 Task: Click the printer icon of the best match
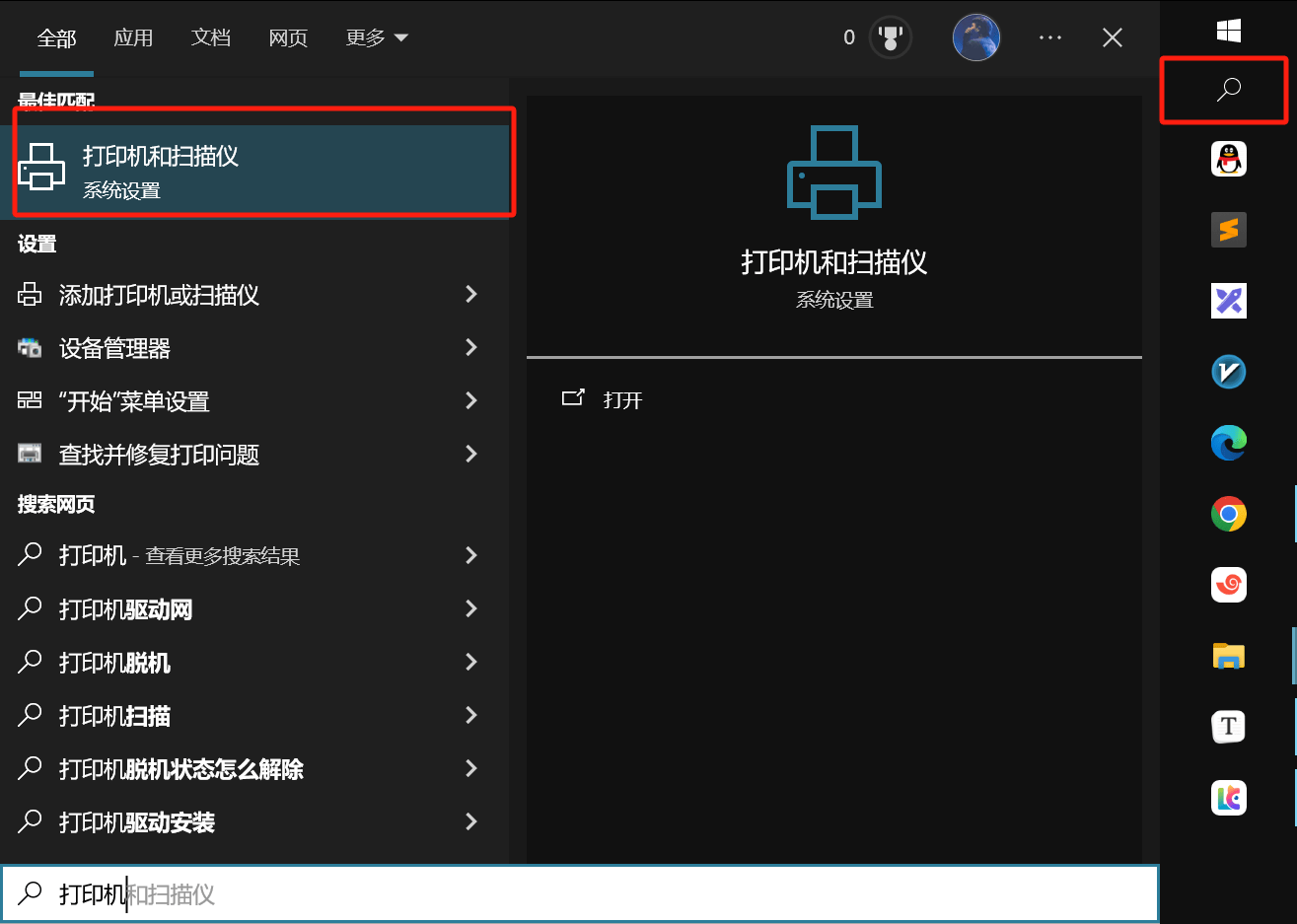(x=41, y=167)
